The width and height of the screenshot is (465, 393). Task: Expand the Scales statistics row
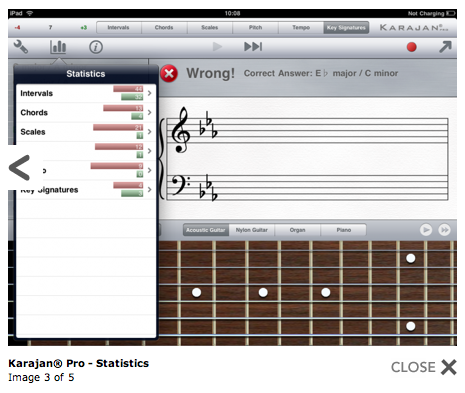(x=86, y=132)
